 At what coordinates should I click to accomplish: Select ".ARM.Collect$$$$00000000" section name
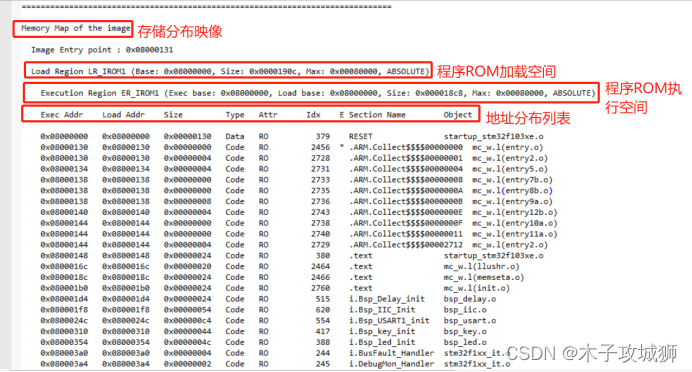tap(406, 147)
